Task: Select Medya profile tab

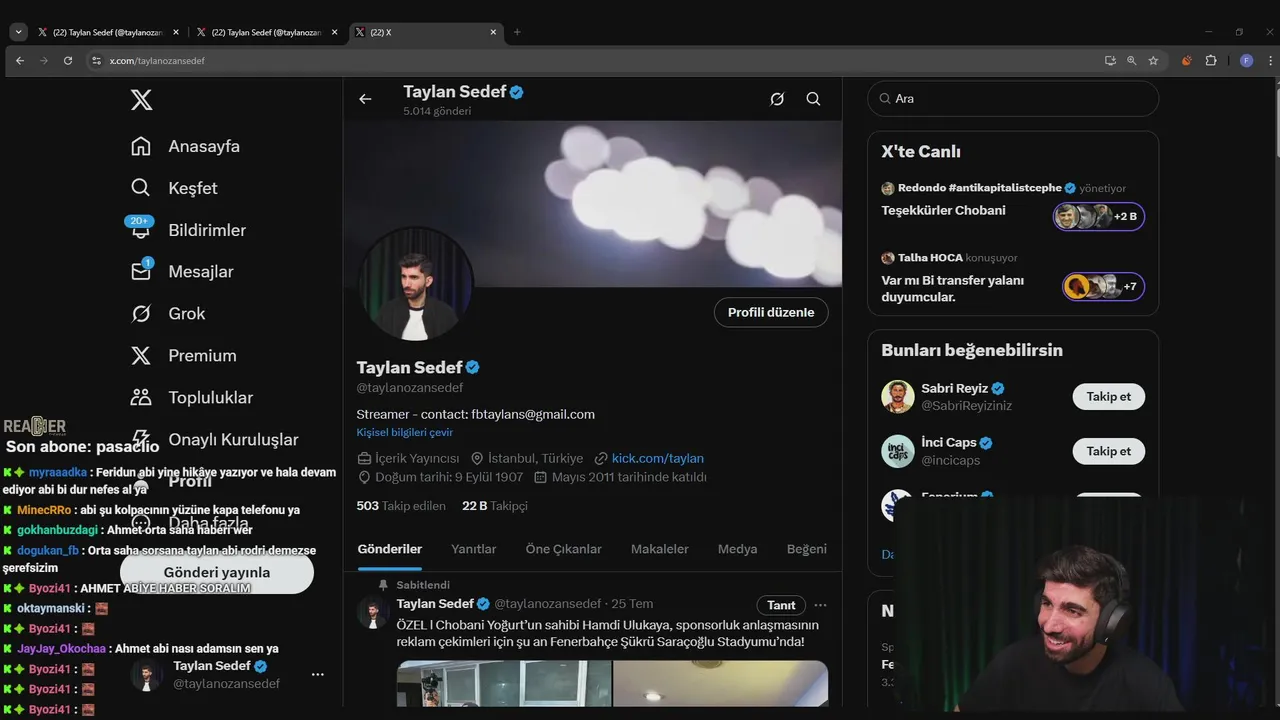Action: (x=737, y=549)
